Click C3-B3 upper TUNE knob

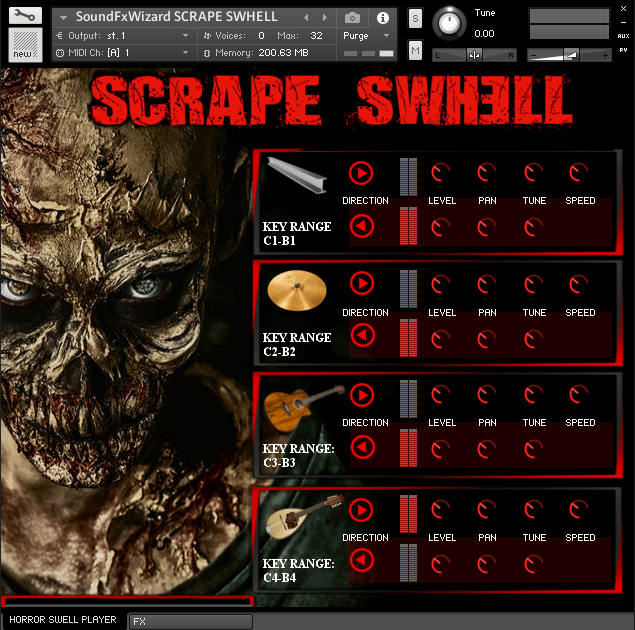point(533,395)
